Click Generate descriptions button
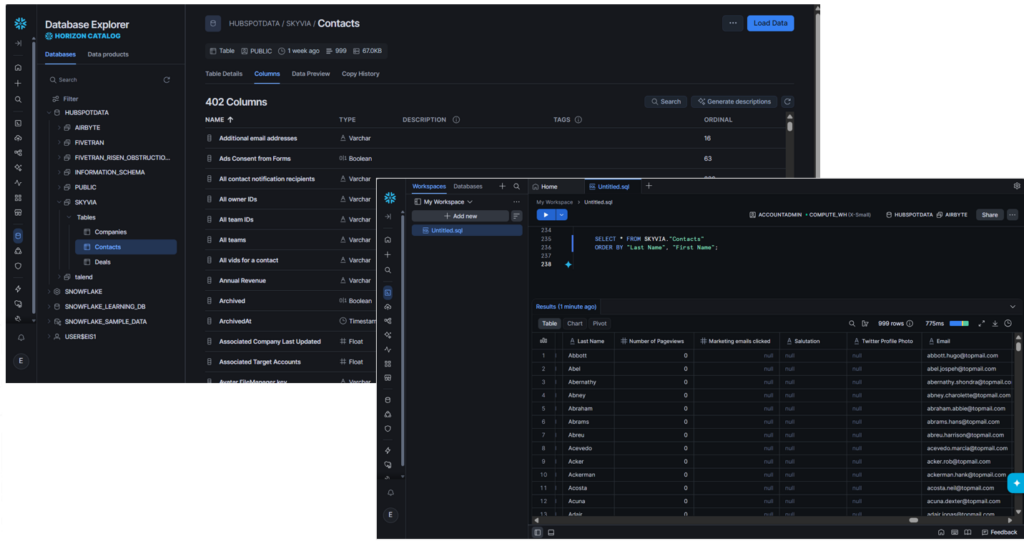 tap(734, 102)
